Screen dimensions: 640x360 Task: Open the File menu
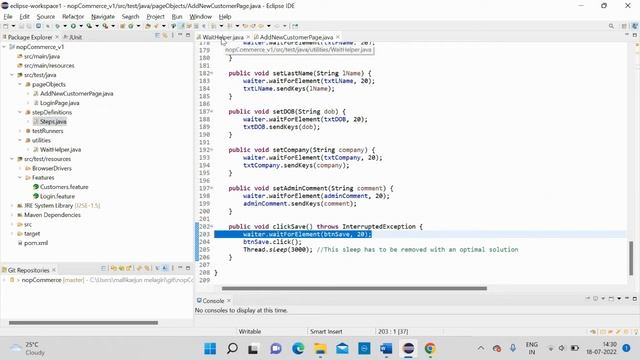pyautogui.click(x=8, y=17)
